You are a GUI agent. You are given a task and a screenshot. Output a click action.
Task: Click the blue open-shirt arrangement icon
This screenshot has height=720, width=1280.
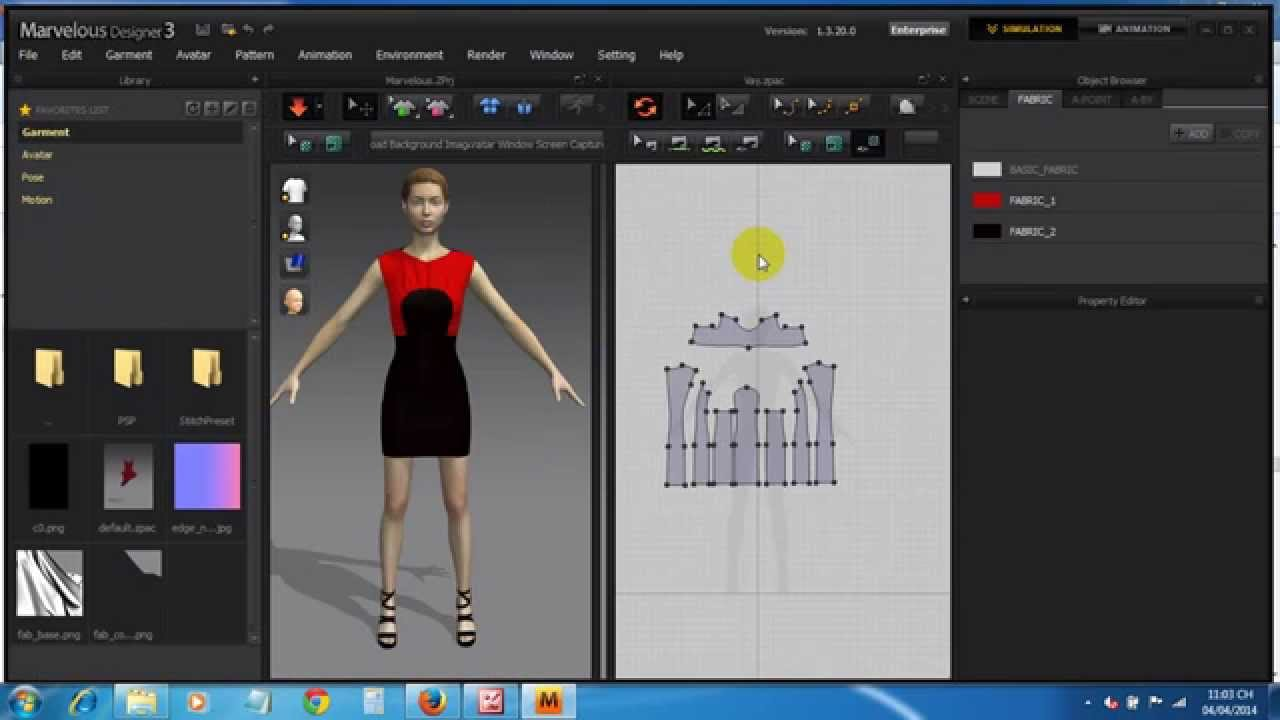490,107
